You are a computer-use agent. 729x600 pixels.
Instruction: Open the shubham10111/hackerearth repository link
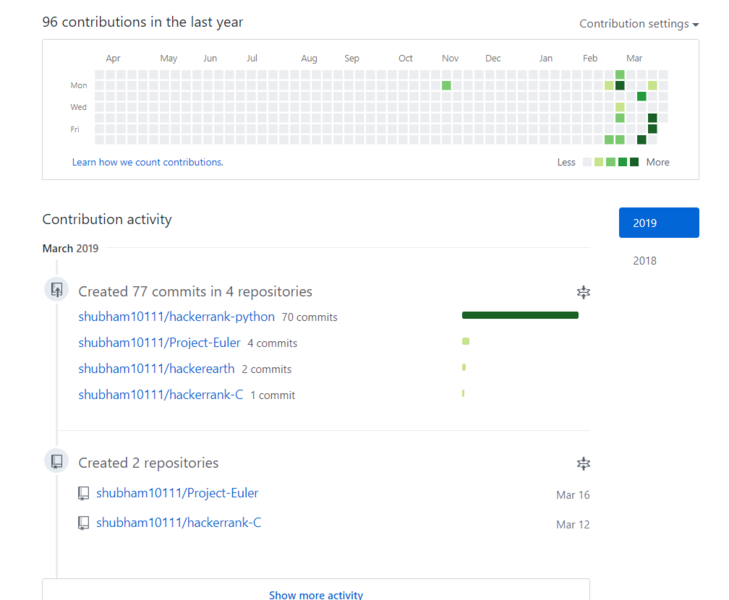tap(156, 369)
